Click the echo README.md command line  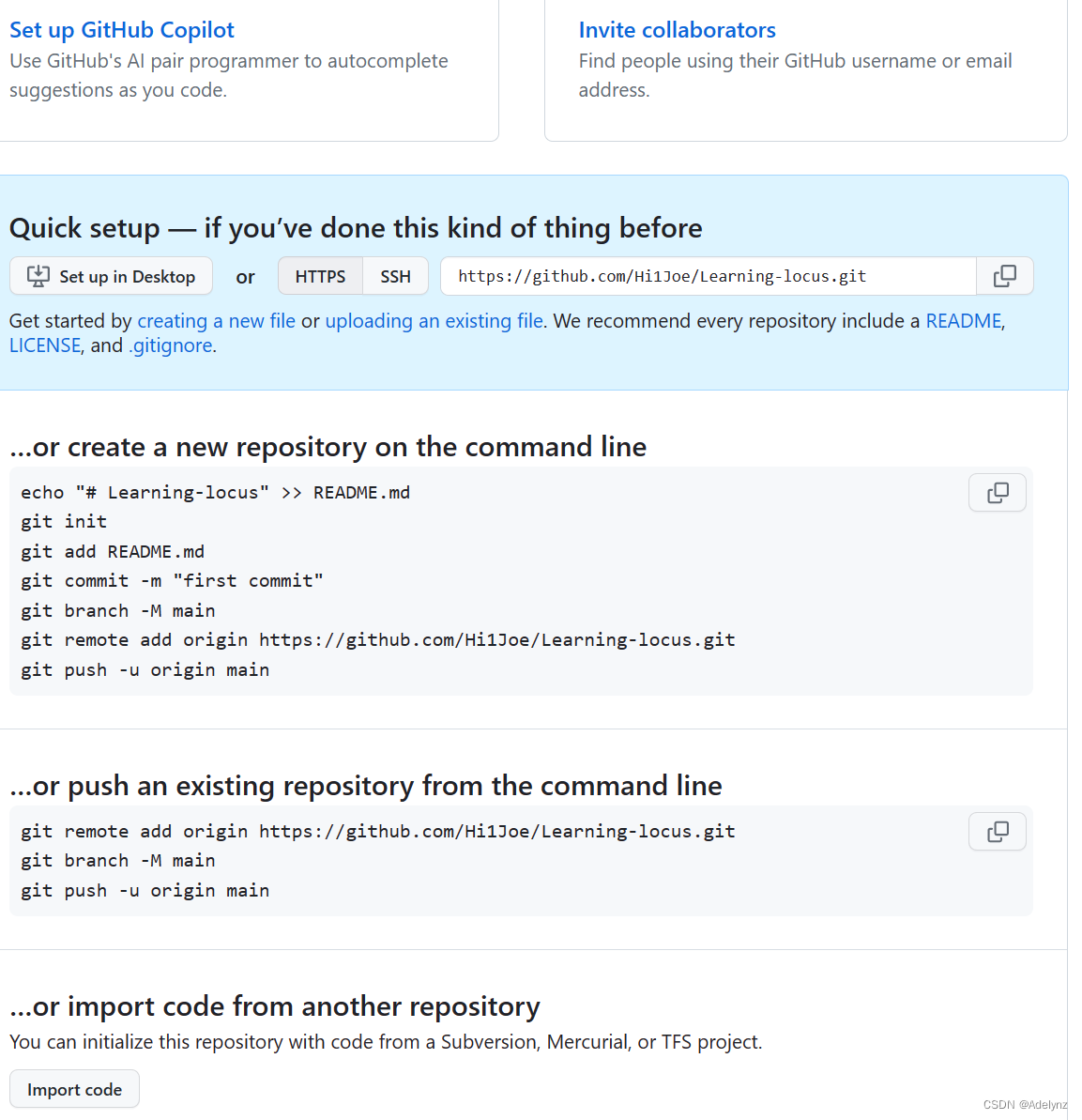pos(215,493)
